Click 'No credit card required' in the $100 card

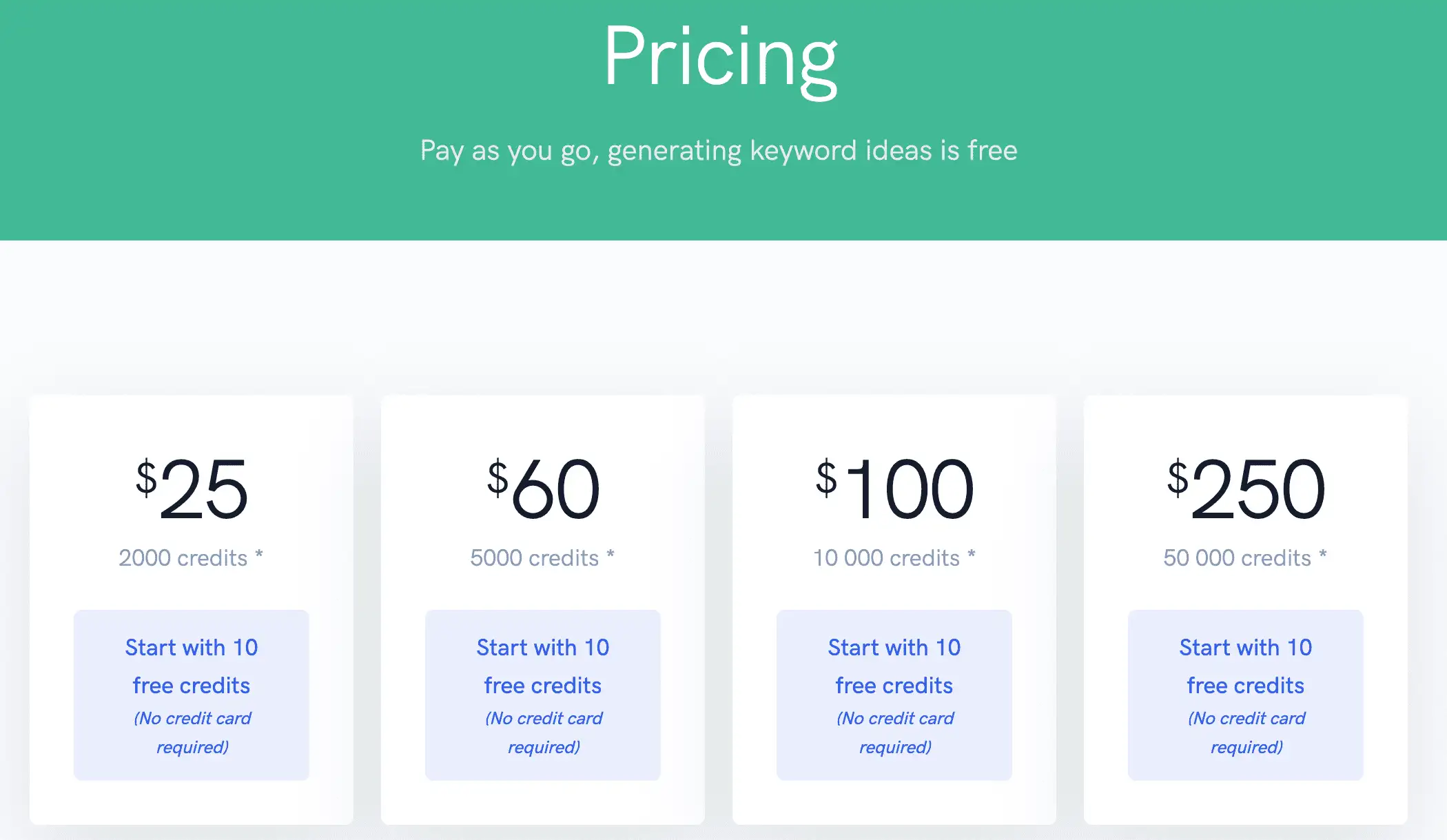click(895, 733)
